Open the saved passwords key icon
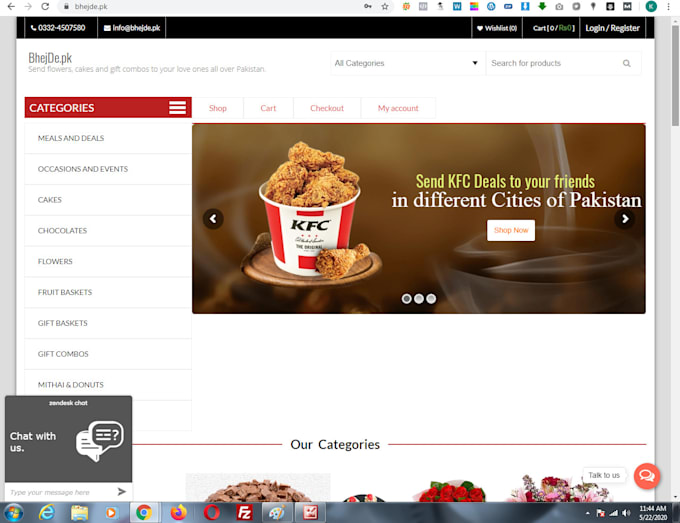Viewport: 680px width, 523px height. coord(368,7)
